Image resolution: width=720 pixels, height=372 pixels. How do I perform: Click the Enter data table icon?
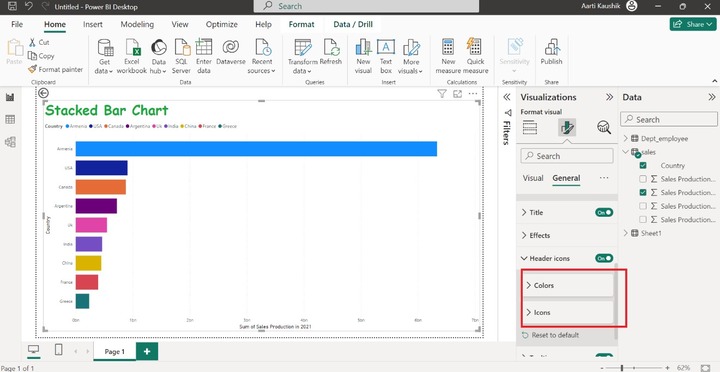coord(203,47)
